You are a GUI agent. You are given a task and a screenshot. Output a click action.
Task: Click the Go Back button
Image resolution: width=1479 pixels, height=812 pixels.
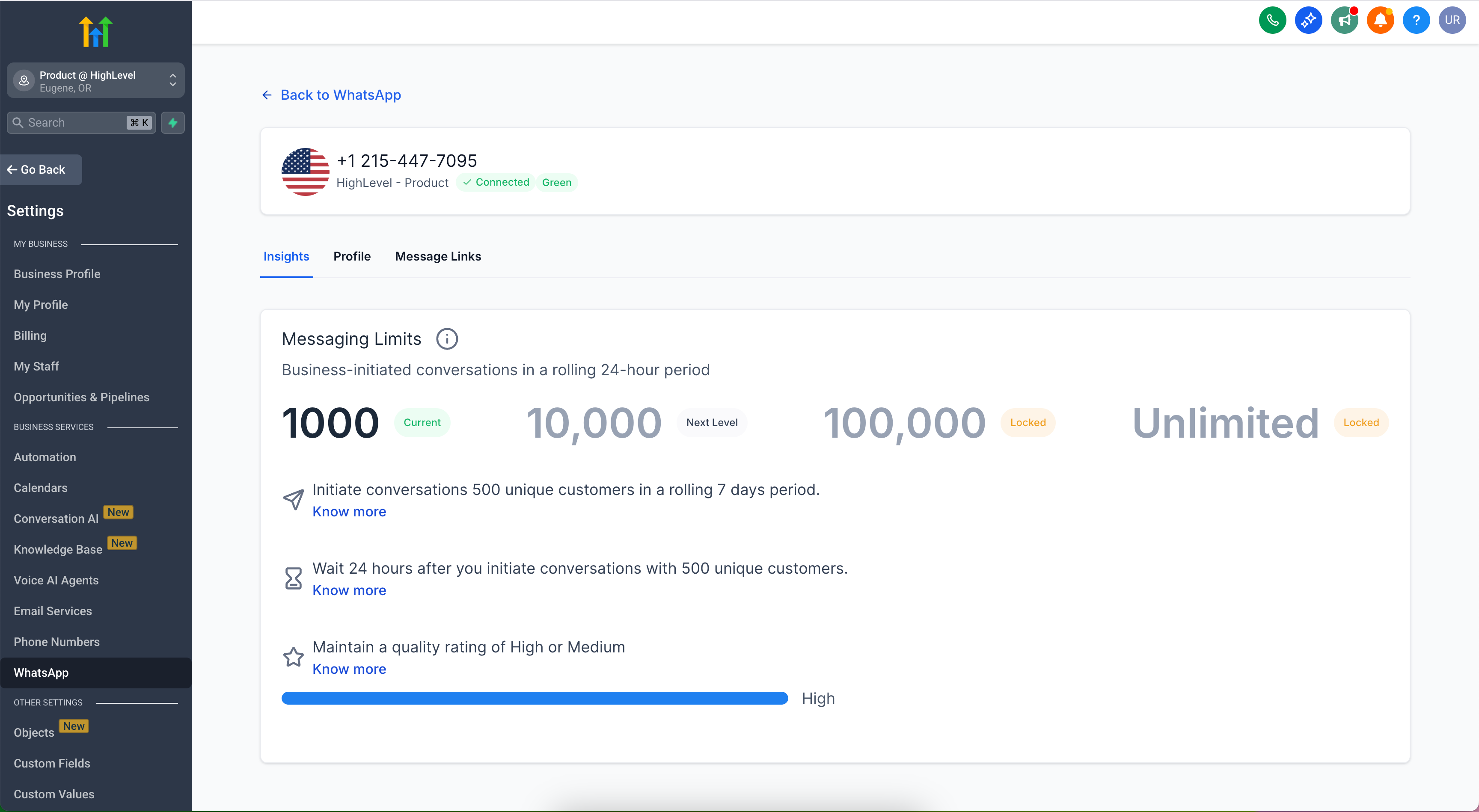(x=41, y=169)
